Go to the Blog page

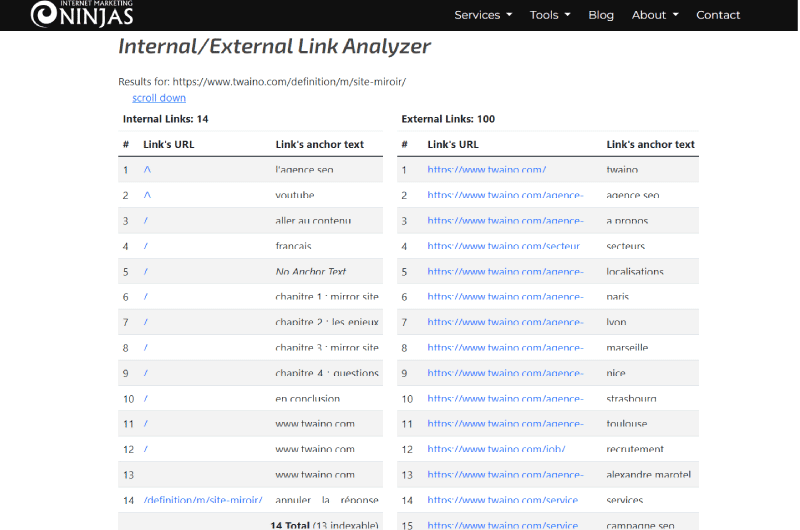[x=601, y=15]
